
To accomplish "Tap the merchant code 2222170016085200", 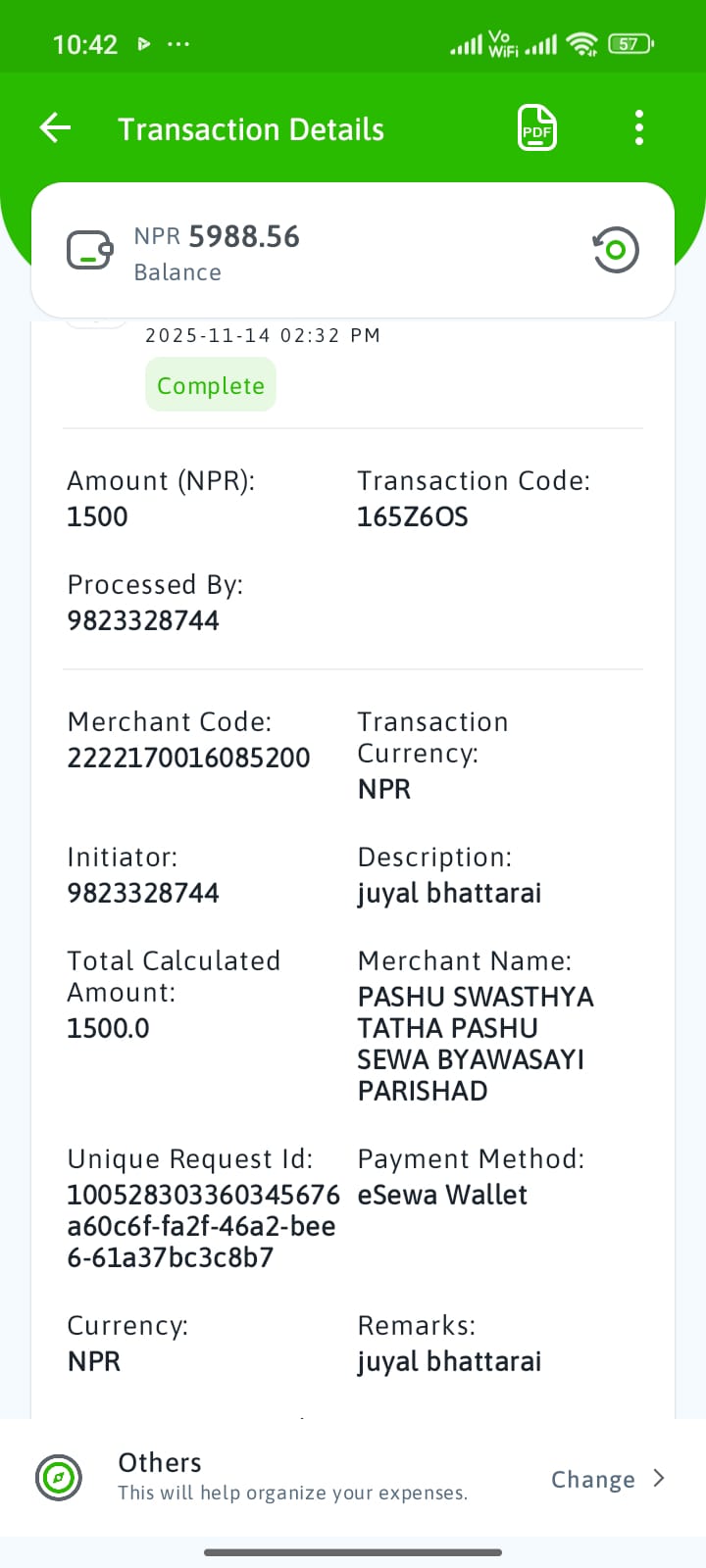I will click(x=188, y=758).
